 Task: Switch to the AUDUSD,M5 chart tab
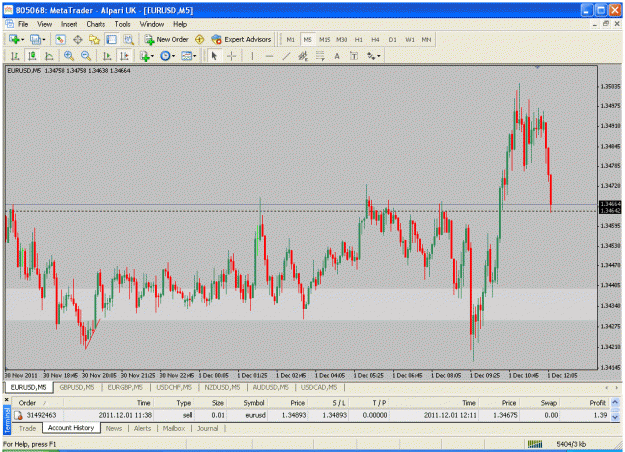click(271, 387)
